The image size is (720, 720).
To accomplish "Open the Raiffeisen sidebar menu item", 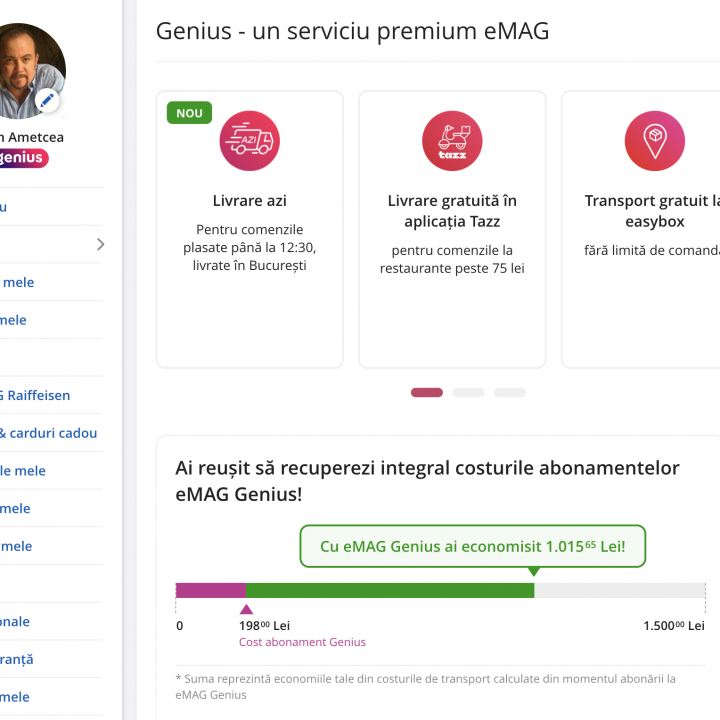I will 36,395.
